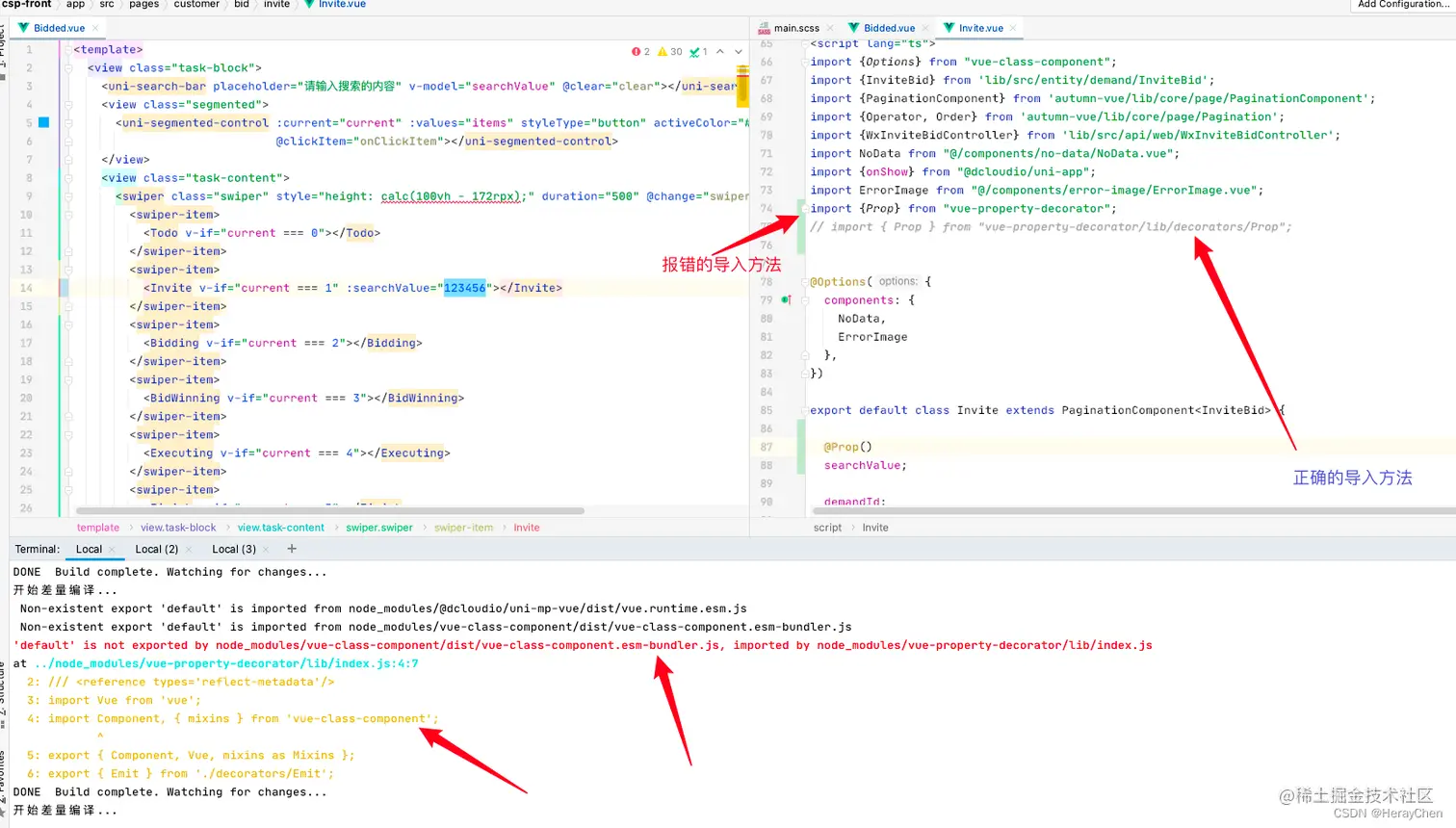The image size is (1456, 828).
Task: Open a new terminal session with plus icon
Action: (292, 549)
